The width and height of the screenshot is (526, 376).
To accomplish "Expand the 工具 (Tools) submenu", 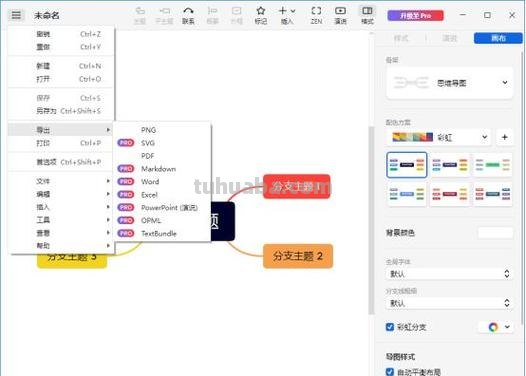I will point(61,220).
